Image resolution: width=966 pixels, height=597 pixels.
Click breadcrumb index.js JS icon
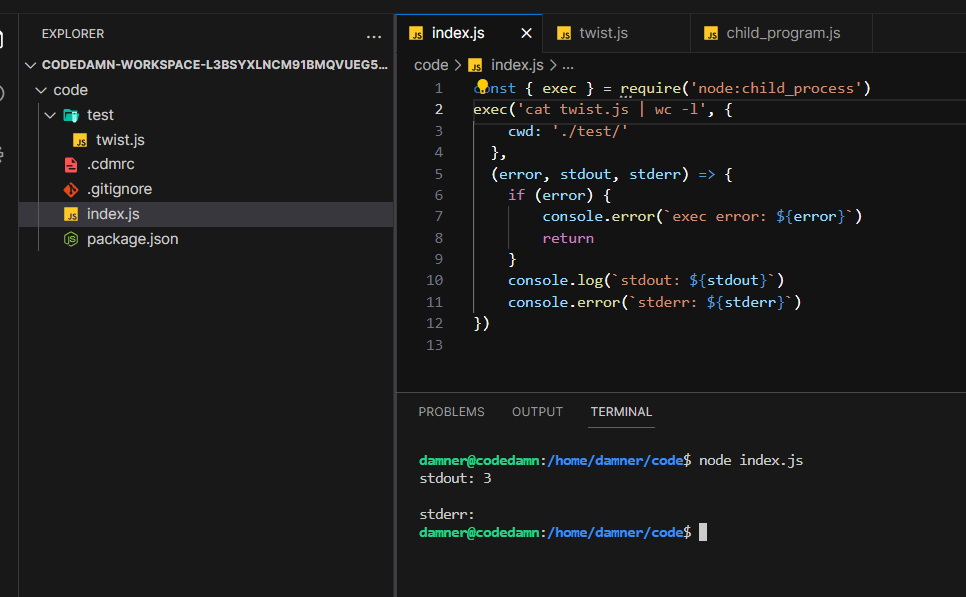pos(475,65)
